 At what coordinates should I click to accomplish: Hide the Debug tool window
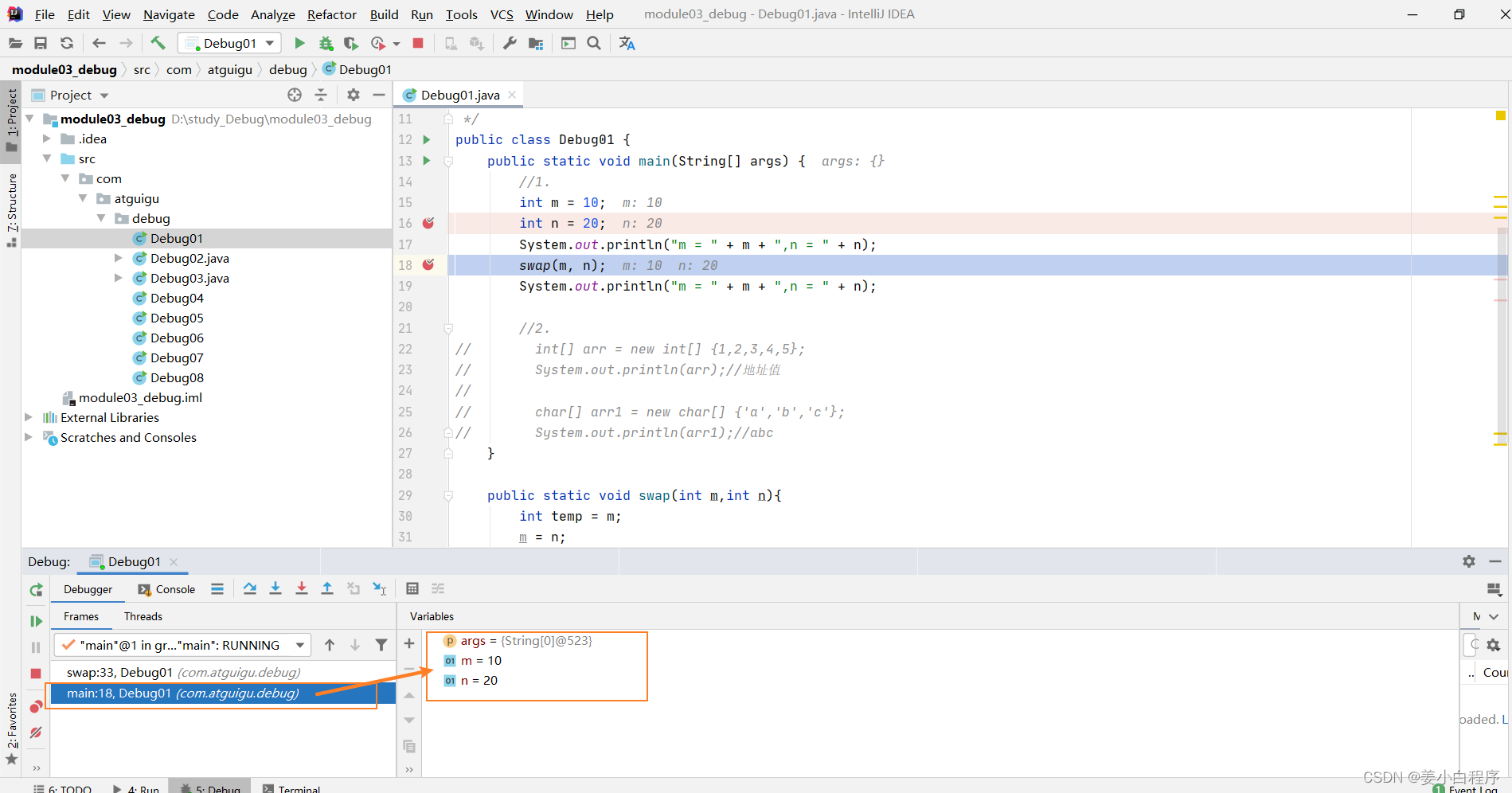tap(1495, 561)
